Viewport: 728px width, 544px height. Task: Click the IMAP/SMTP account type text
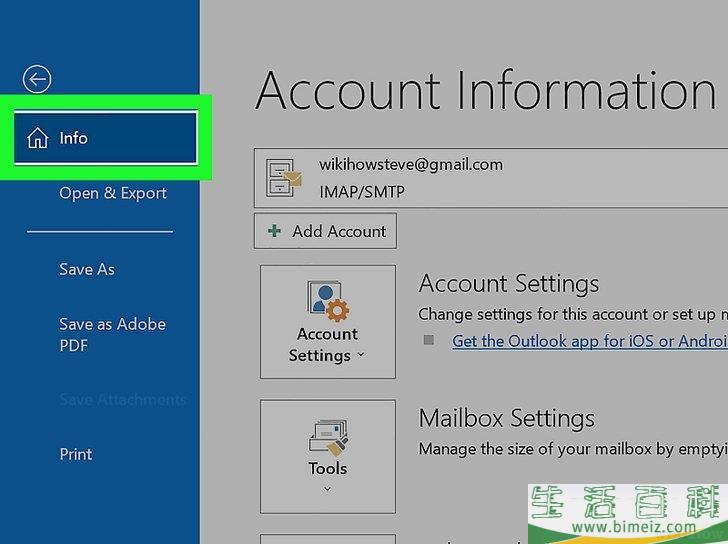pyautogui.click(x=362, y=192)
